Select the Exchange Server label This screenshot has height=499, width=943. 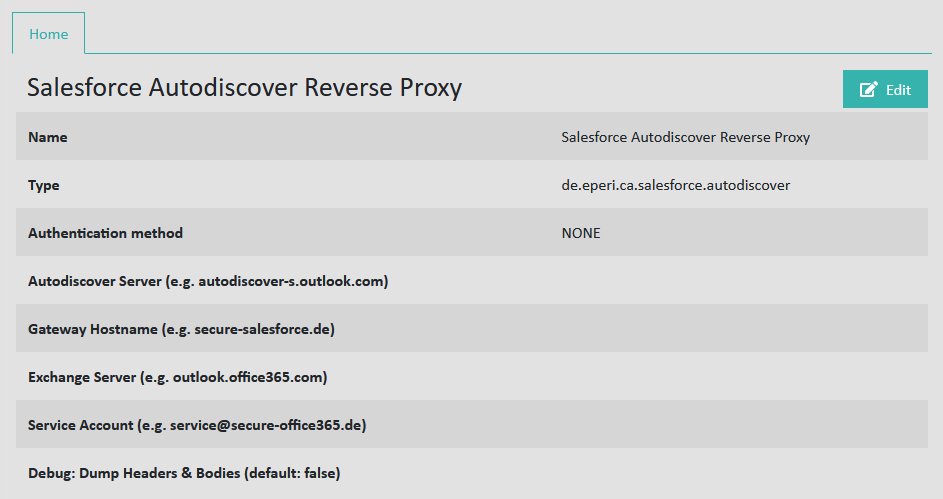point(177,378)
